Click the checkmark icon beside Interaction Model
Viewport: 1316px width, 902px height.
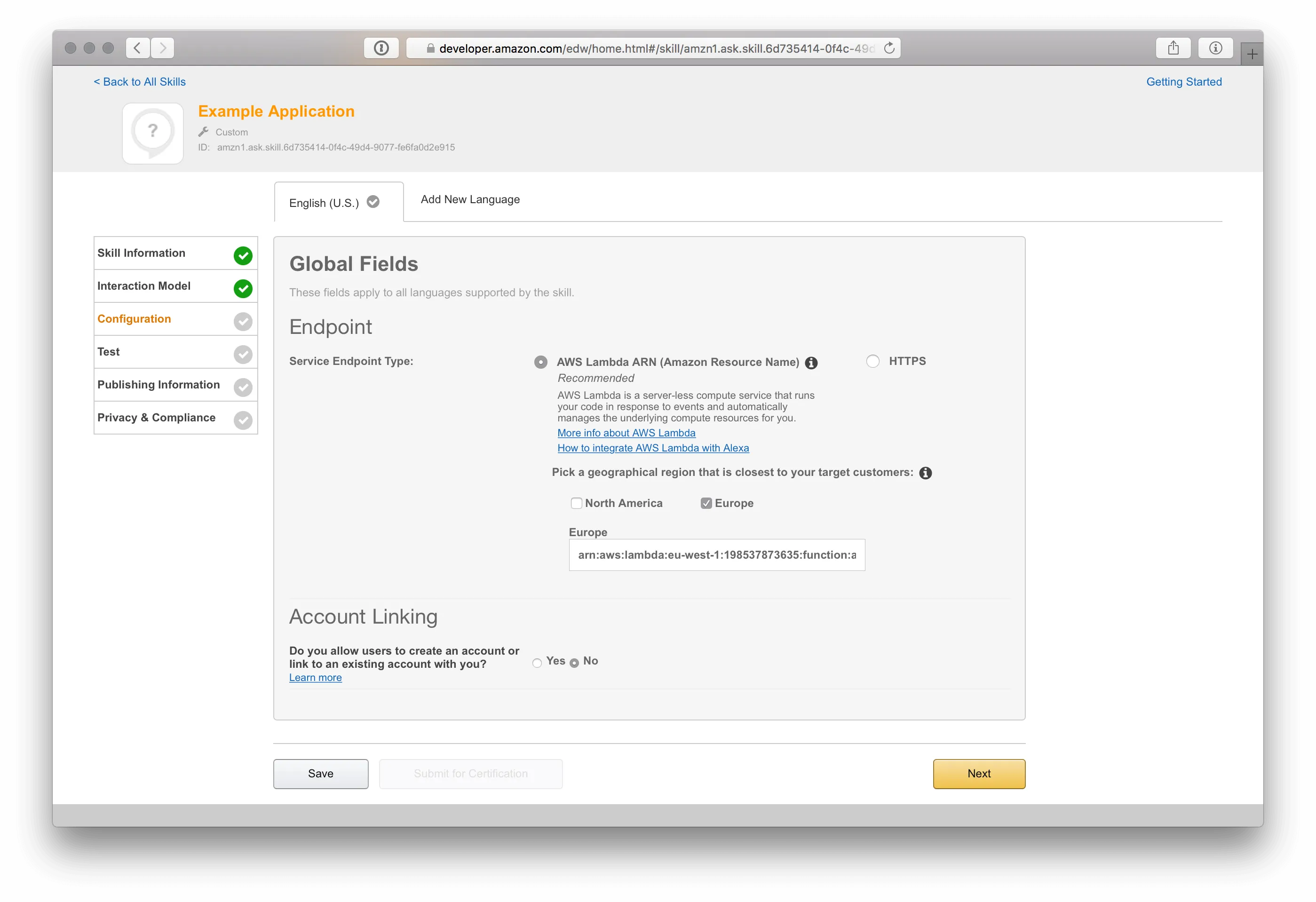(x=243, y=289)
